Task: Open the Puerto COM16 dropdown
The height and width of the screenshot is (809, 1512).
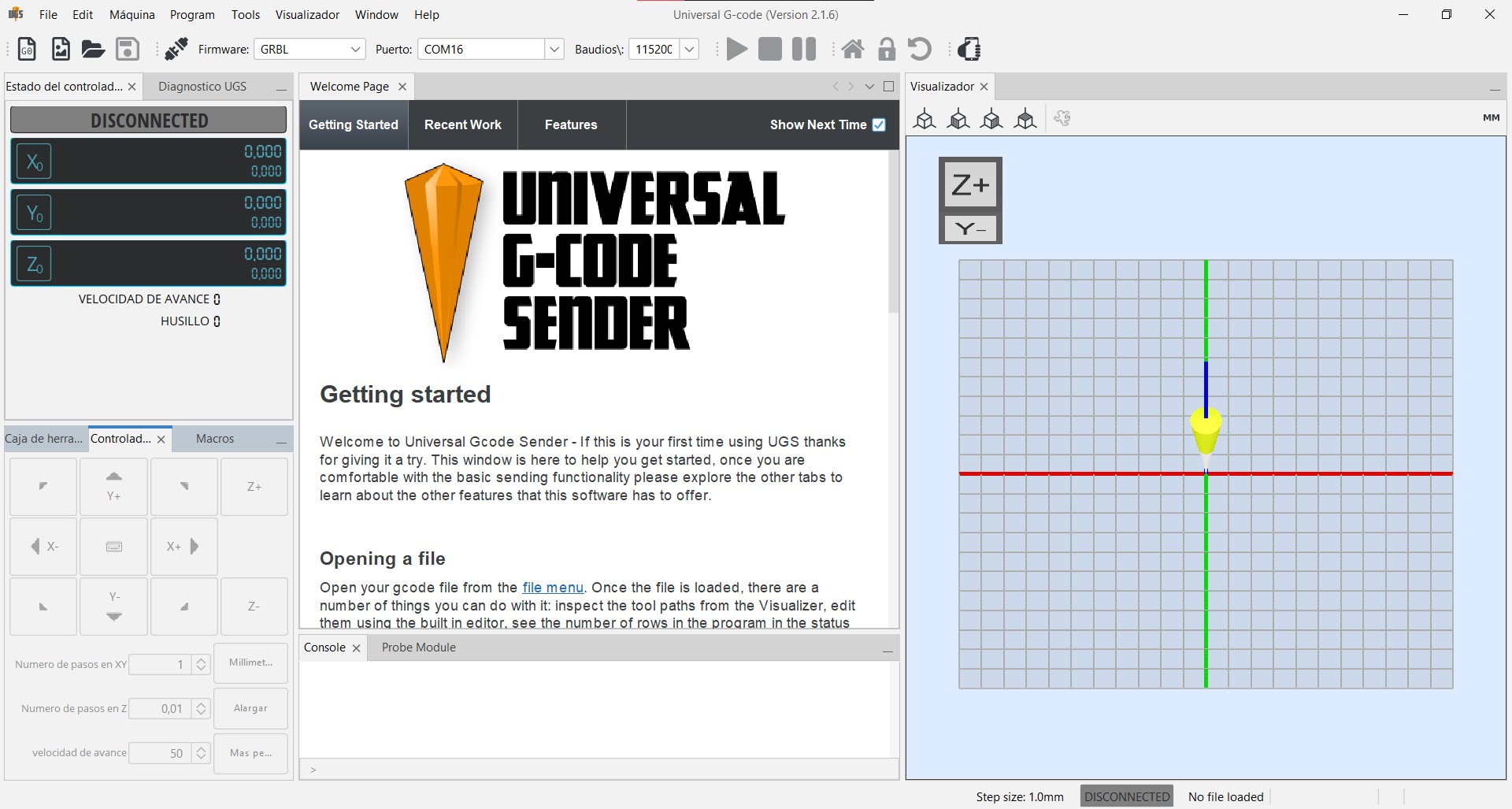Action: tap(554, 49)
